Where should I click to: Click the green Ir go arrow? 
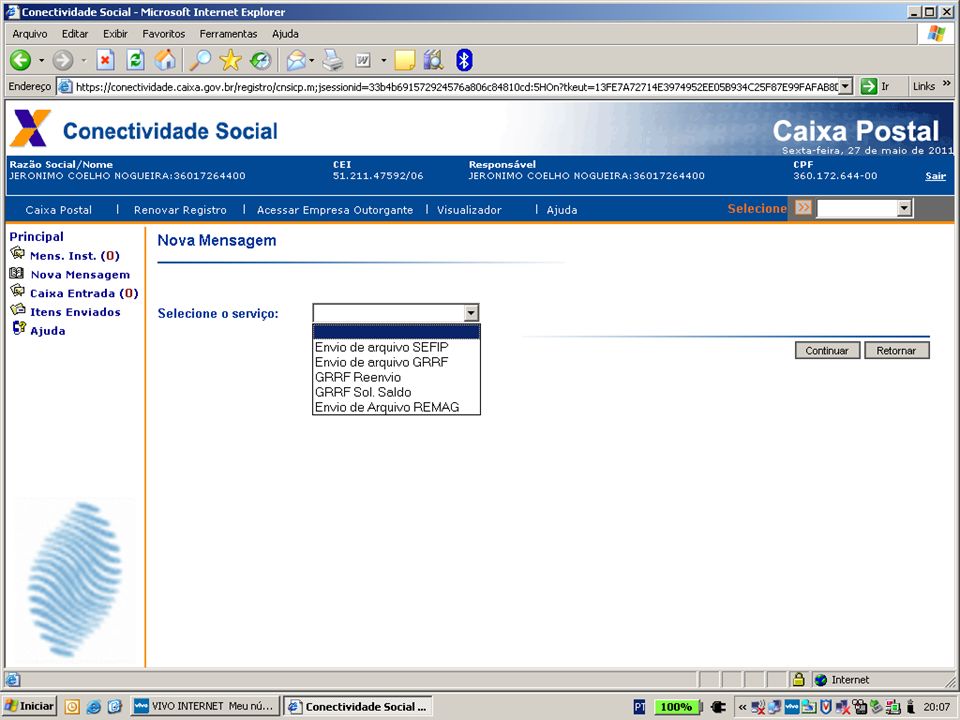(869, 86)
